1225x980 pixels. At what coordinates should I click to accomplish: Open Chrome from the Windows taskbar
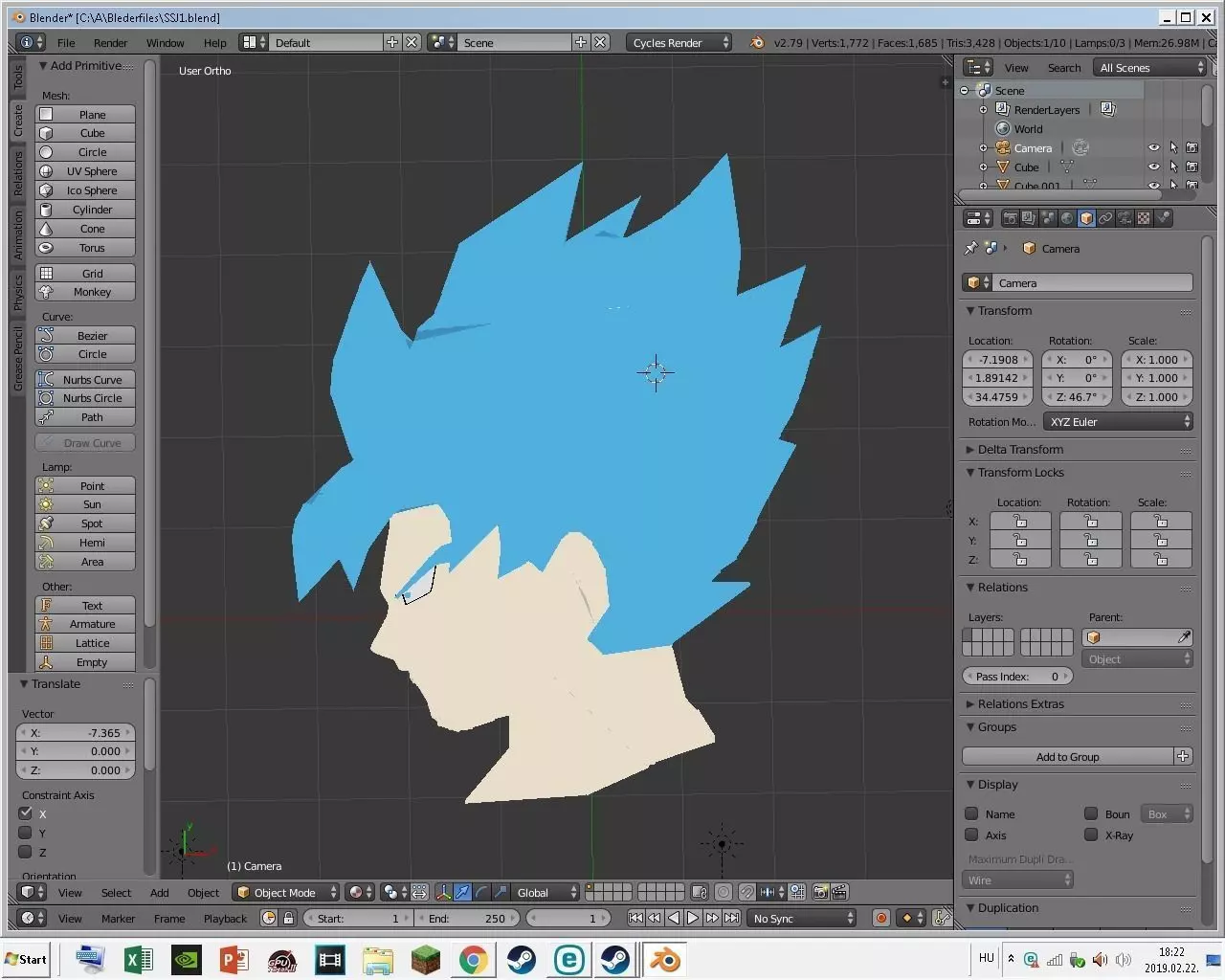tap(474, 959)
